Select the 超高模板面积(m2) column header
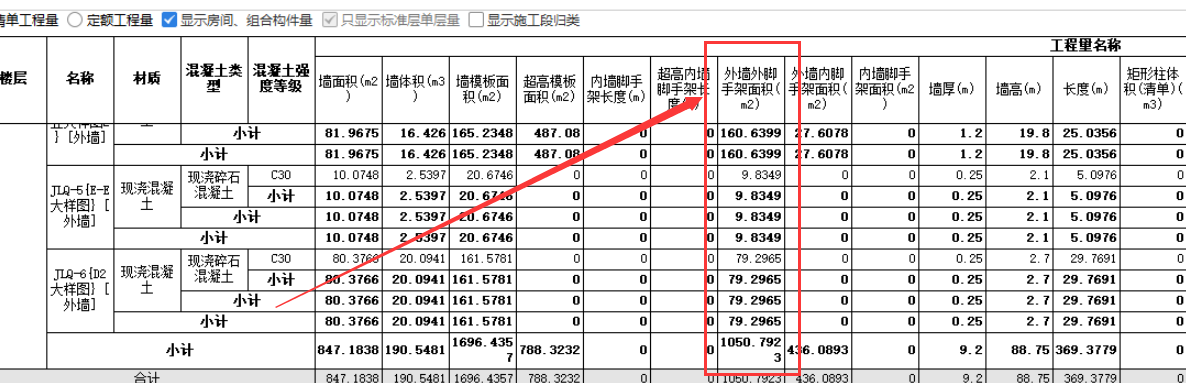The image size is (1186, 383). coord(550,89)
